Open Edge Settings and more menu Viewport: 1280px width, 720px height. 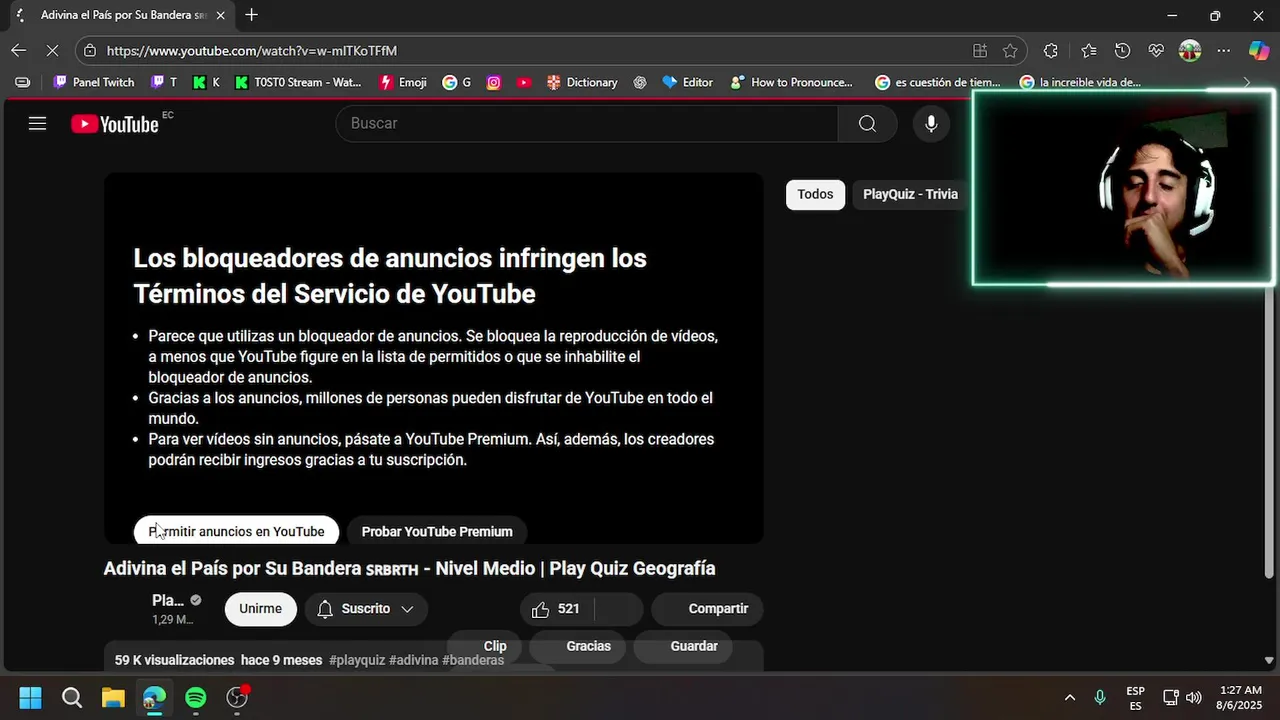[1224, 50]
